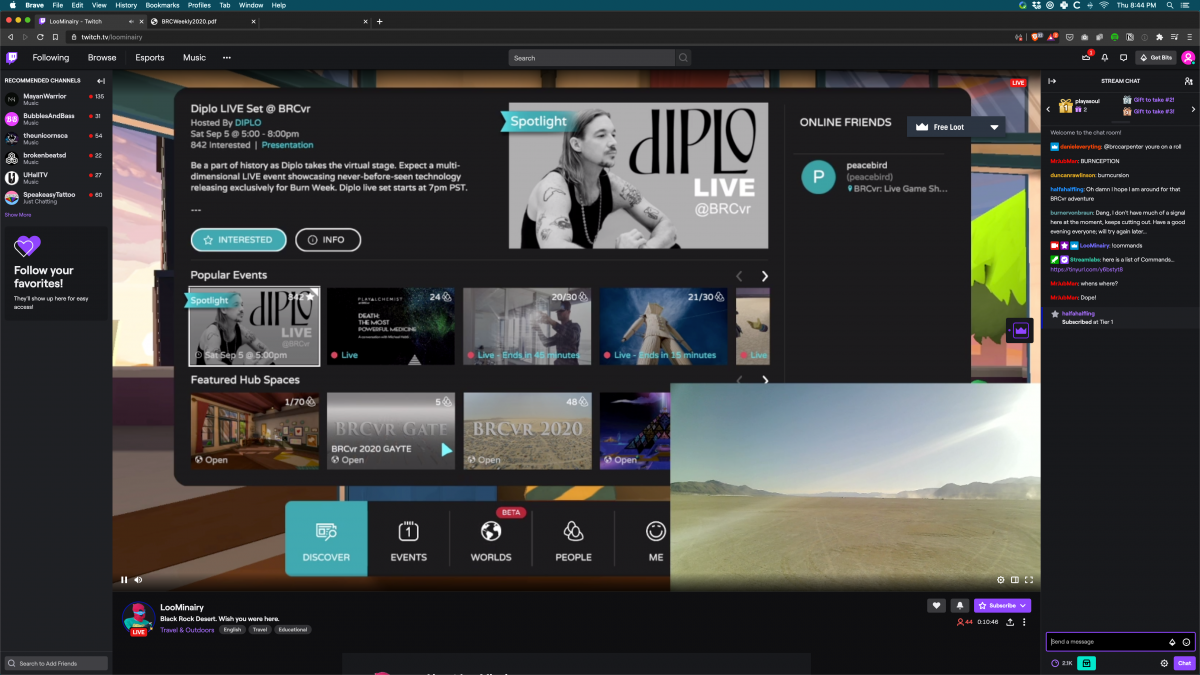Click the Twitch search magnifier button

[684, 58]
